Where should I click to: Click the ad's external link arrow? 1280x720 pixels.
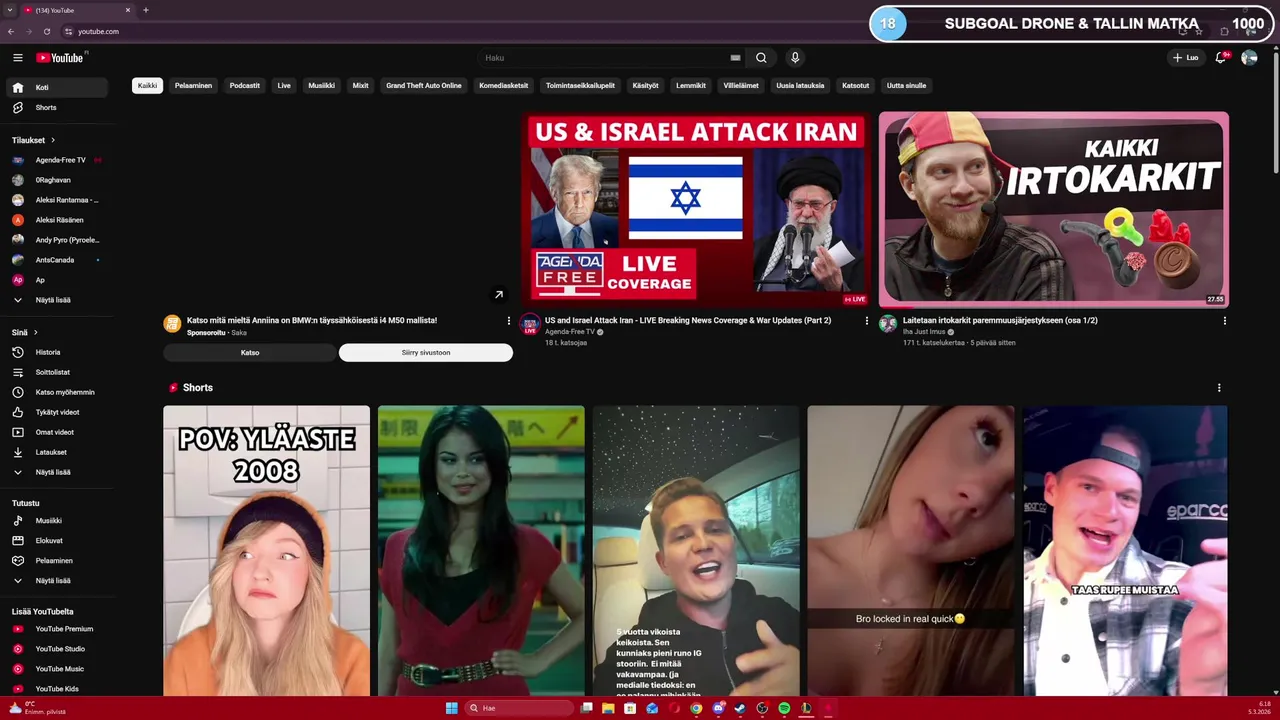point(498,295)
